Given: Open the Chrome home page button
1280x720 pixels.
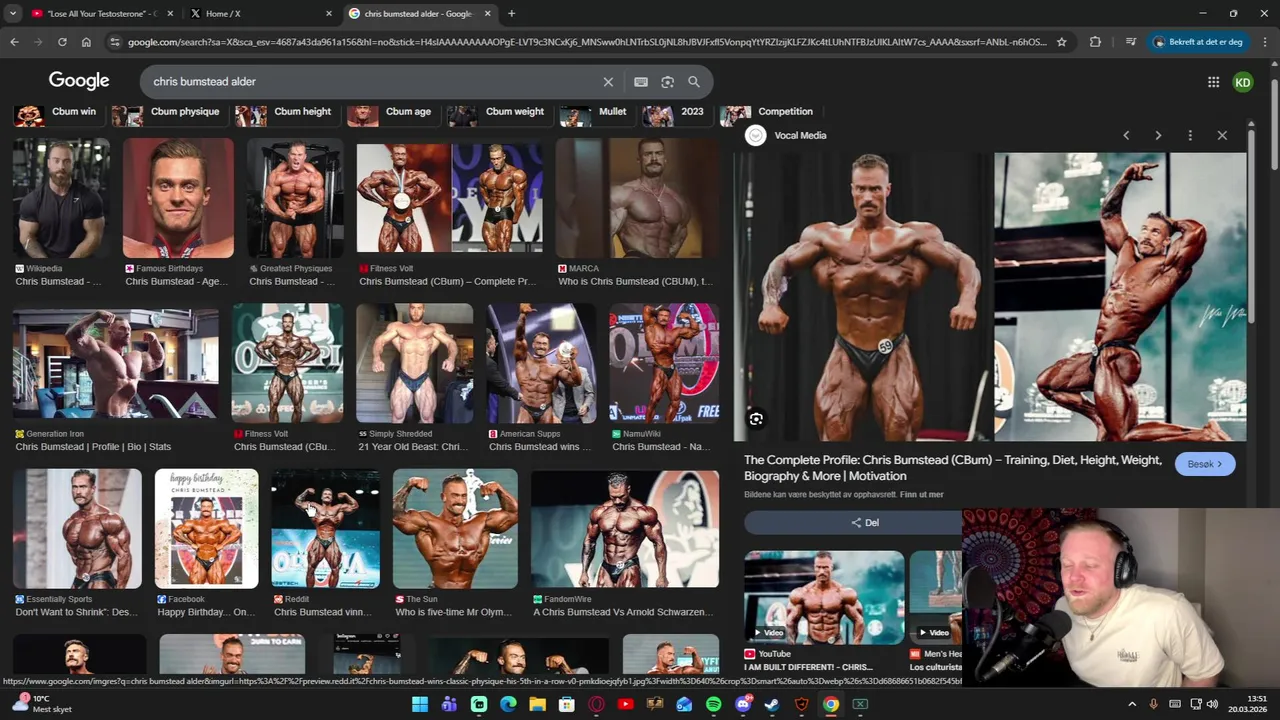Looking at the screenshot, I should click(86, 42).
